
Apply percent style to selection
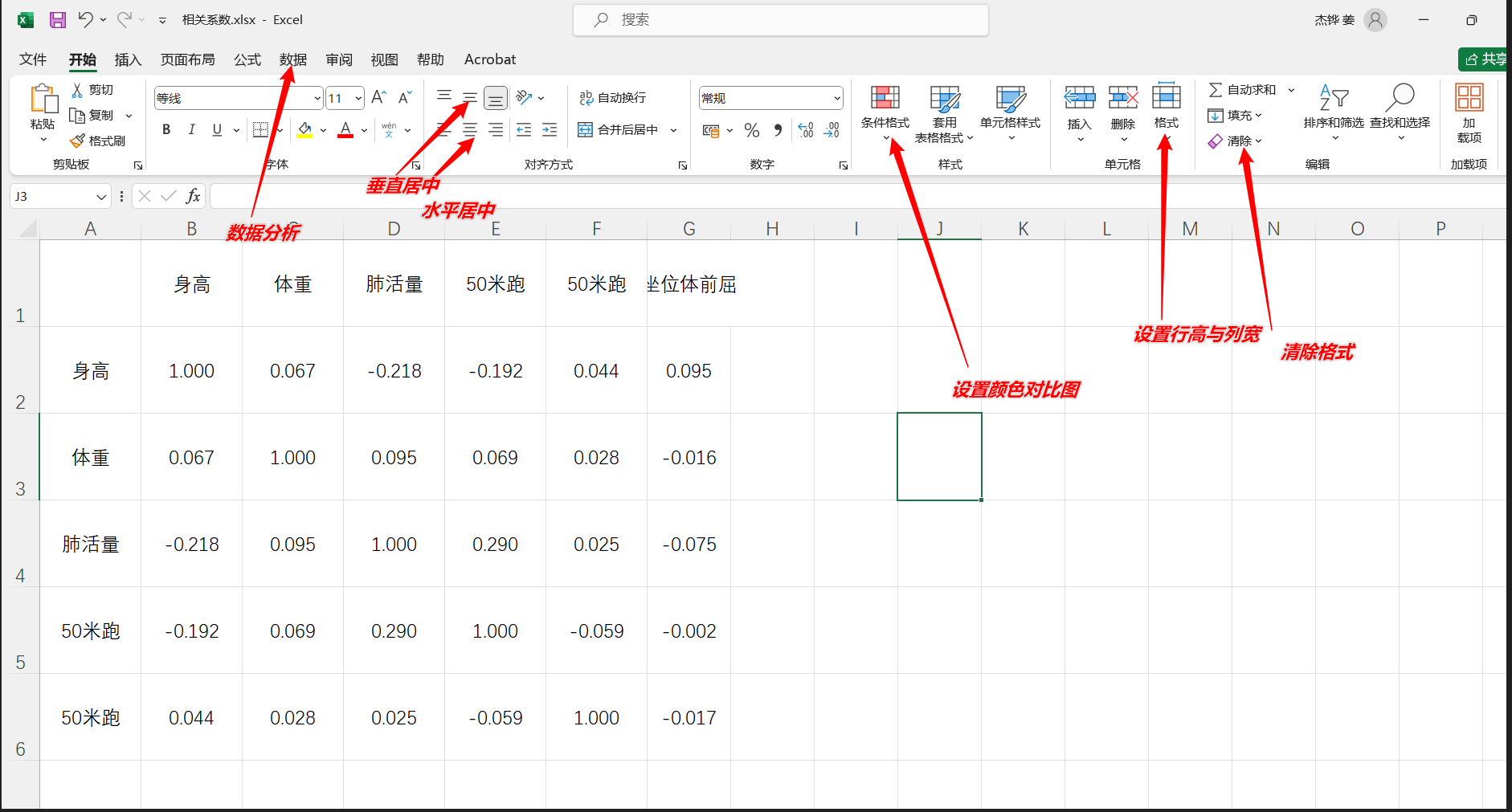(x=752, y=129)
